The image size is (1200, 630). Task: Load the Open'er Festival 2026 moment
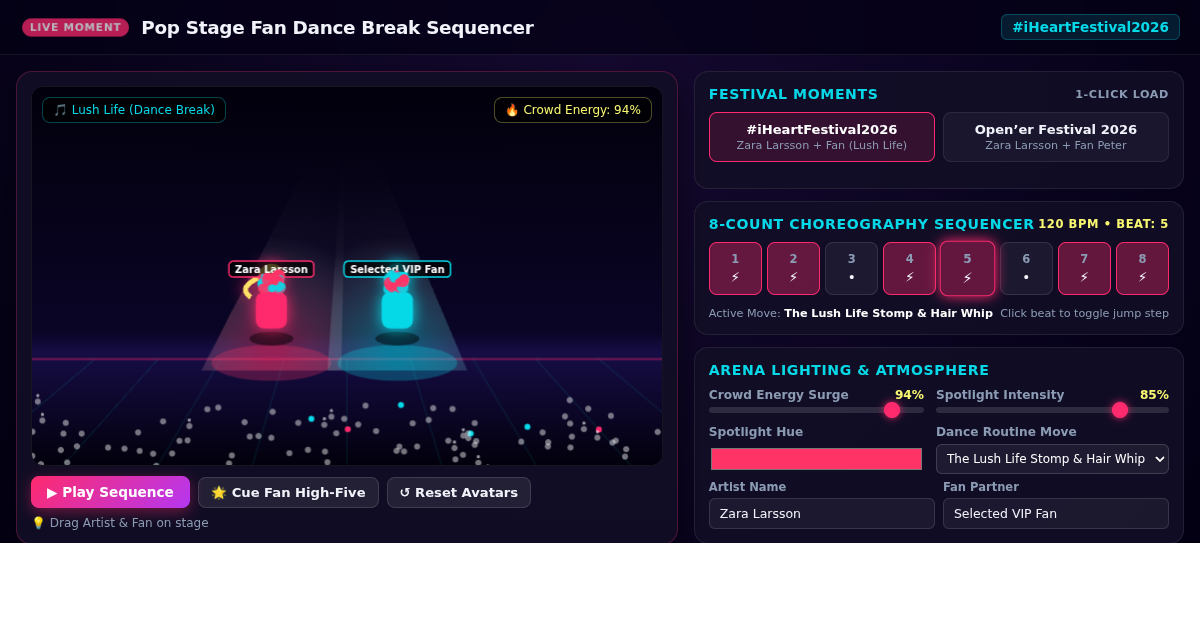pyautogui.click(x=1056, y=137)
